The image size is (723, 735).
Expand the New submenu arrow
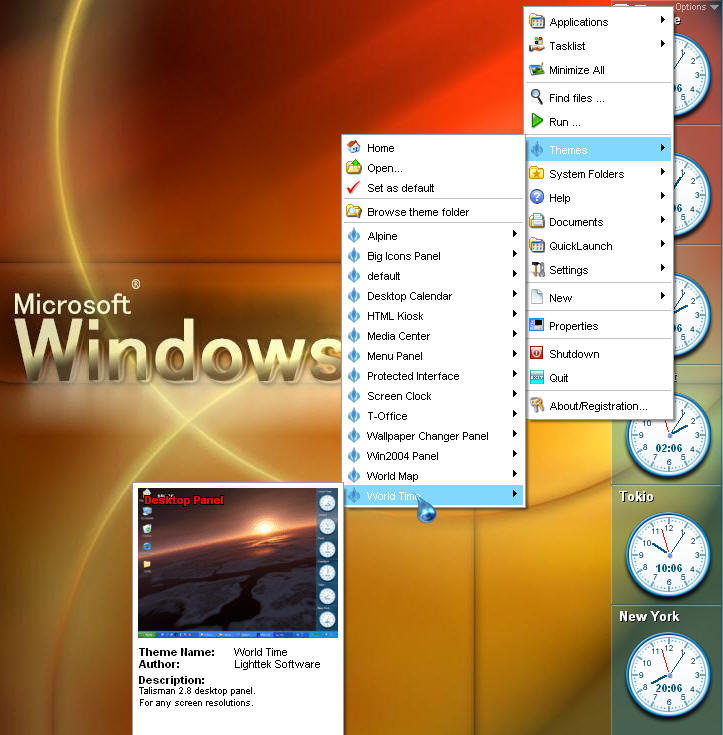coord(663,295)
